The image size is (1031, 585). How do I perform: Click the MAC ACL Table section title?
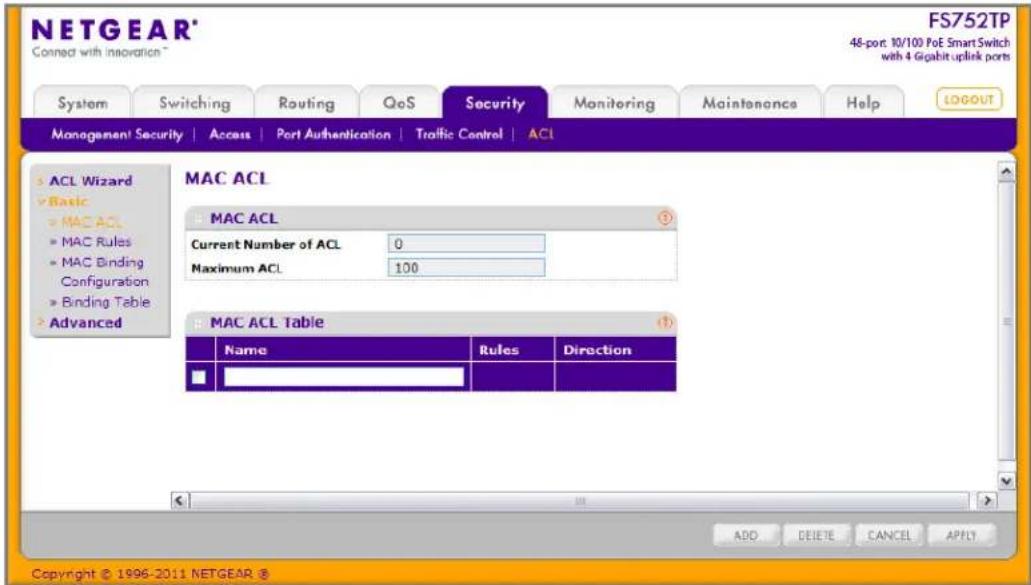point(267,322)
